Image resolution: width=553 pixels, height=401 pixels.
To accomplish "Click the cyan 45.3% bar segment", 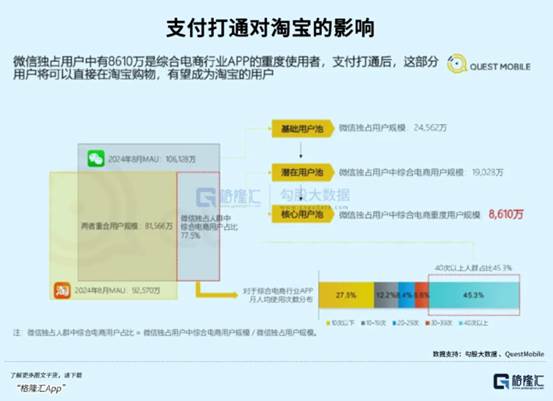I will [474, 295].
